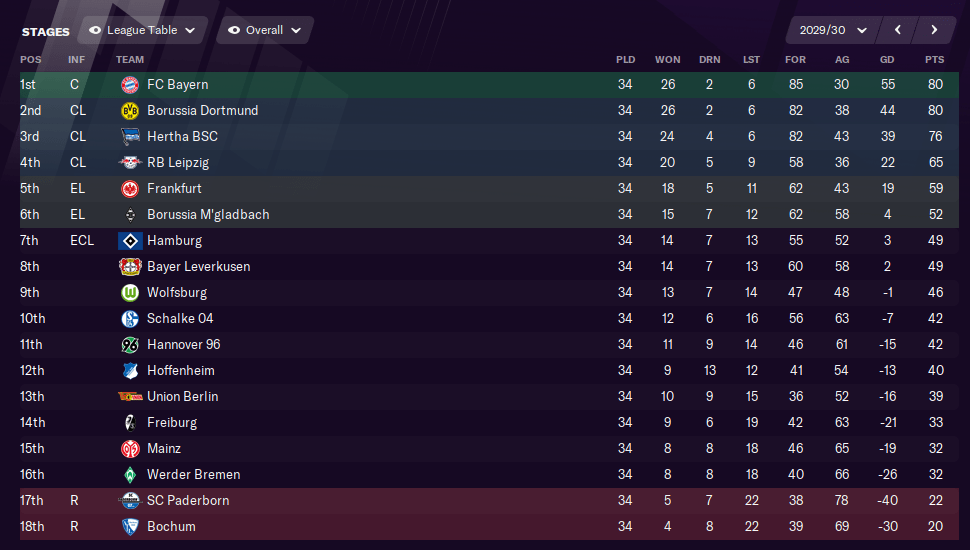Sort table by PTS column header
Image resolution: width=970 pixels, height=550 pixels.
pyautogui.click(x=935, y=60)
